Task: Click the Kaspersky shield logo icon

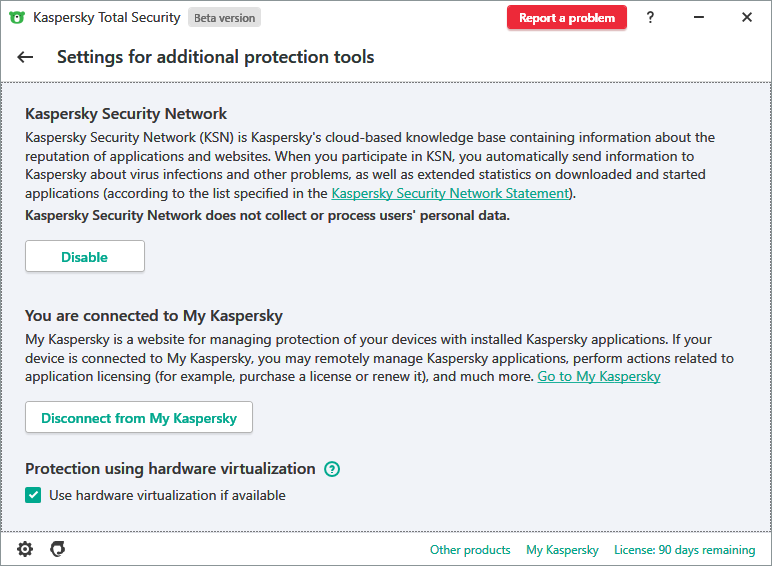Action: tap(16, 17)
